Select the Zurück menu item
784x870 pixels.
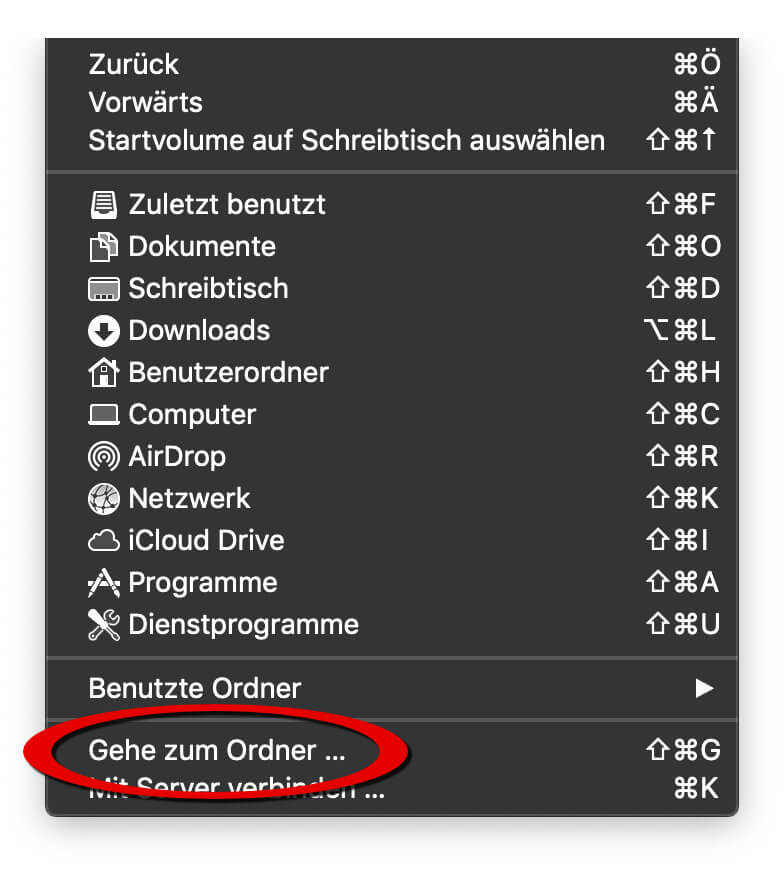tap(134, 64)
